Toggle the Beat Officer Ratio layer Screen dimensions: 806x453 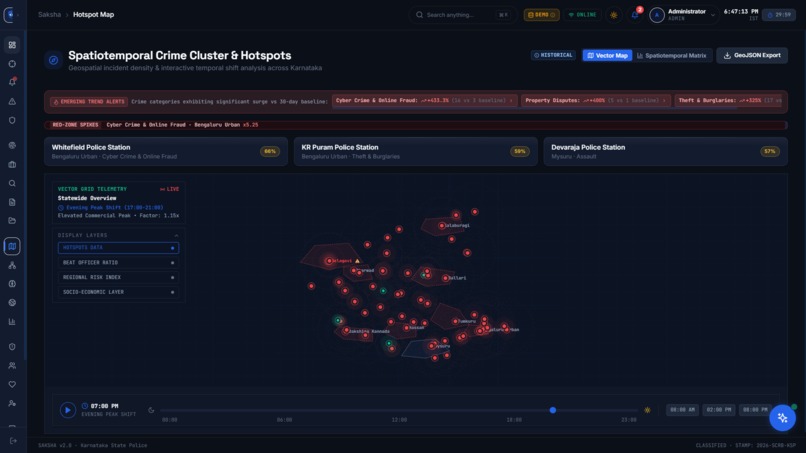pyautogui.click(x=118, y=263)
